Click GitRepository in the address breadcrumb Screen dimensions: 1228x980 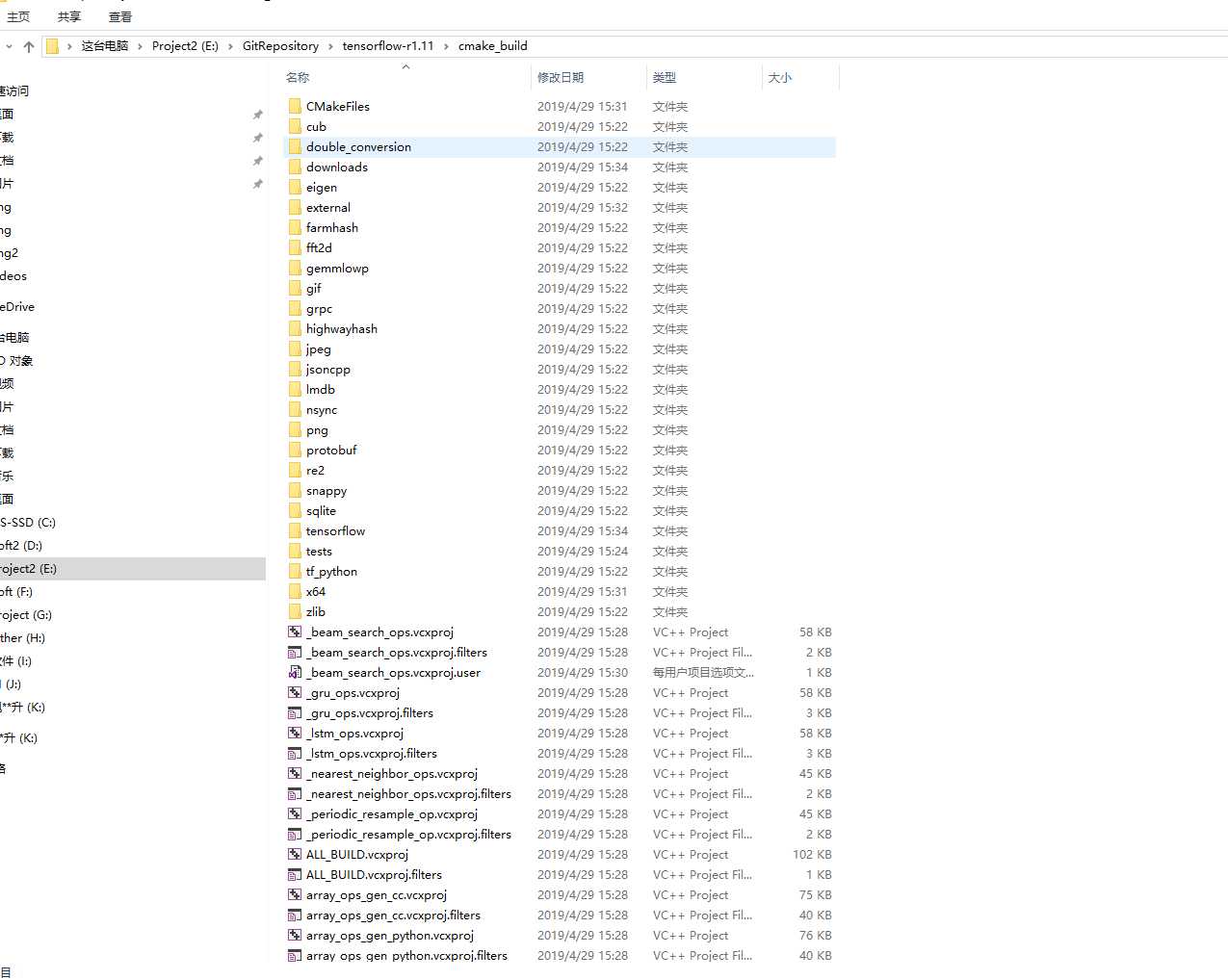[280, 46]
